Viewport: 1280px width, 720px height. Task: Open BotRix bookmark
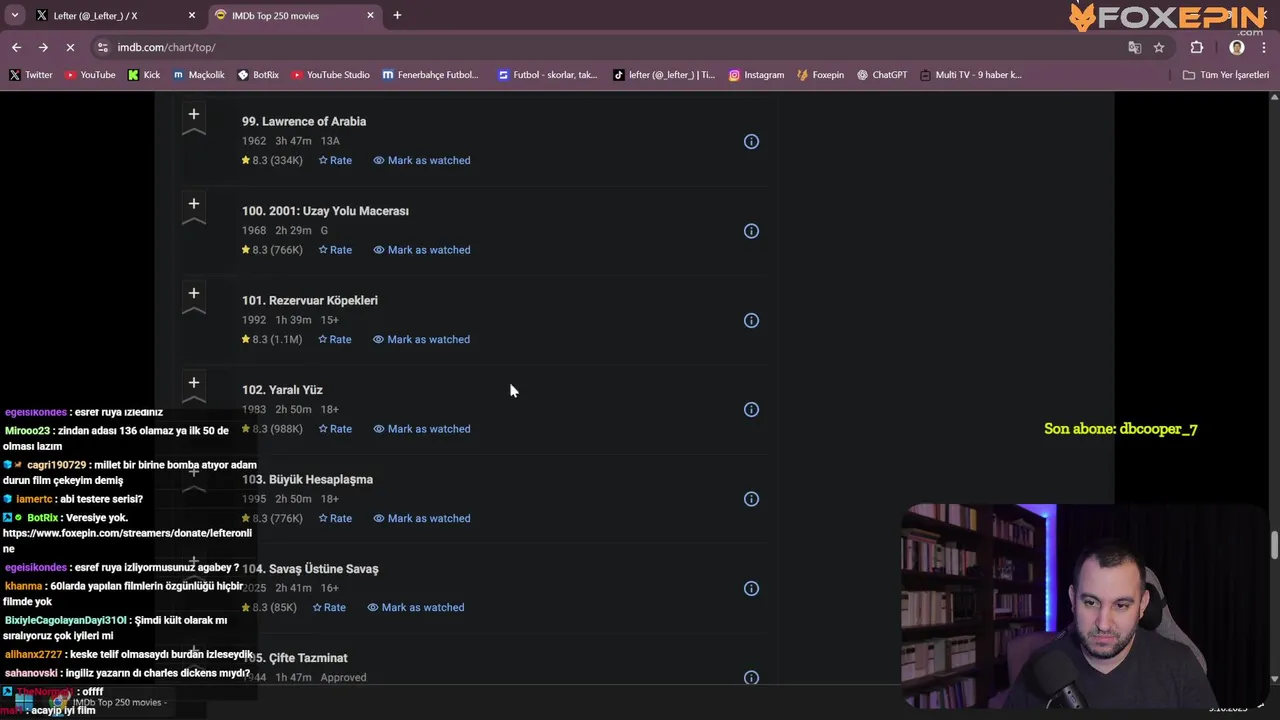tap(258, 75)
